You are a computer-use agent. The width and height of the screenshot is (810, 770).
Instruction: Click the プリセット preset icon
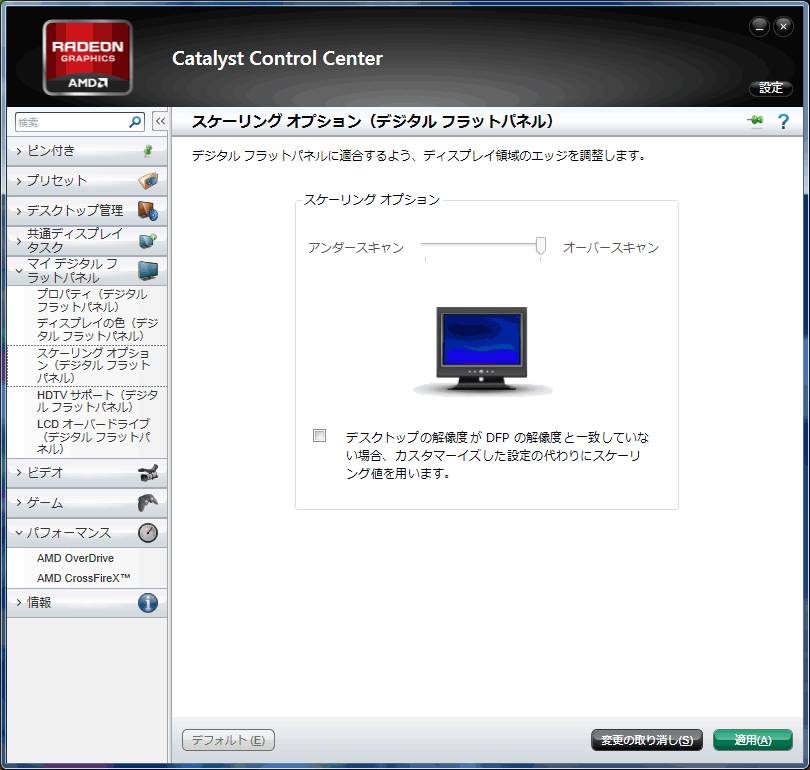click(x=148, y=181)
